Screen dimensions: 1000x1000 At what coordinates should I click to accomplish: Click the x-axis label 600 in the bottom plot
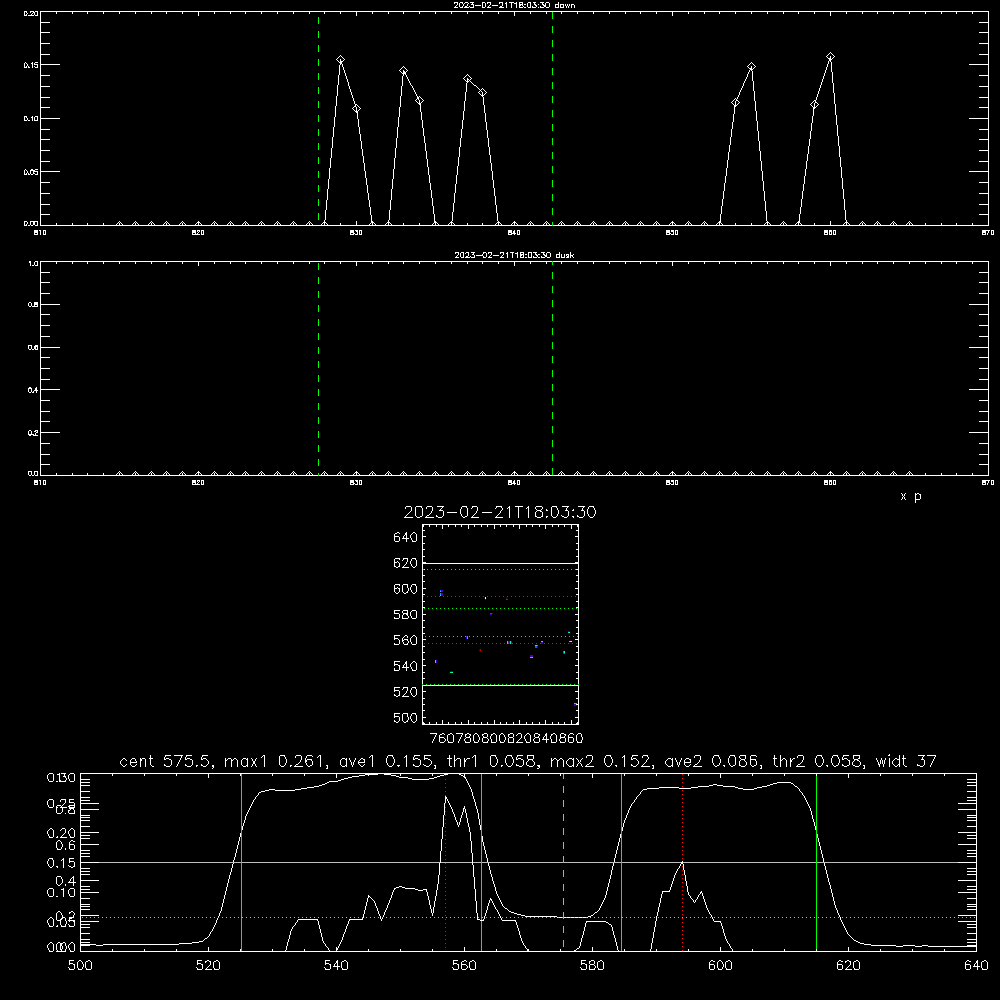click(x=721, y=966)
